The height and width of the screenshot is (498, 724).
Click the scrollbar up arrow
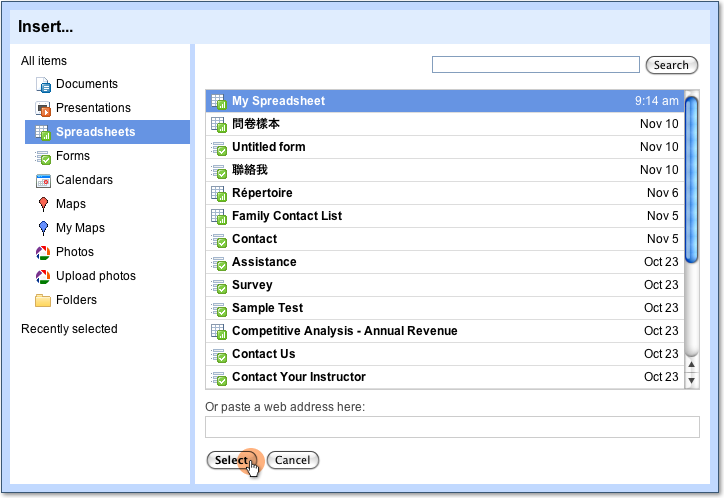click(x=691, y=365)
